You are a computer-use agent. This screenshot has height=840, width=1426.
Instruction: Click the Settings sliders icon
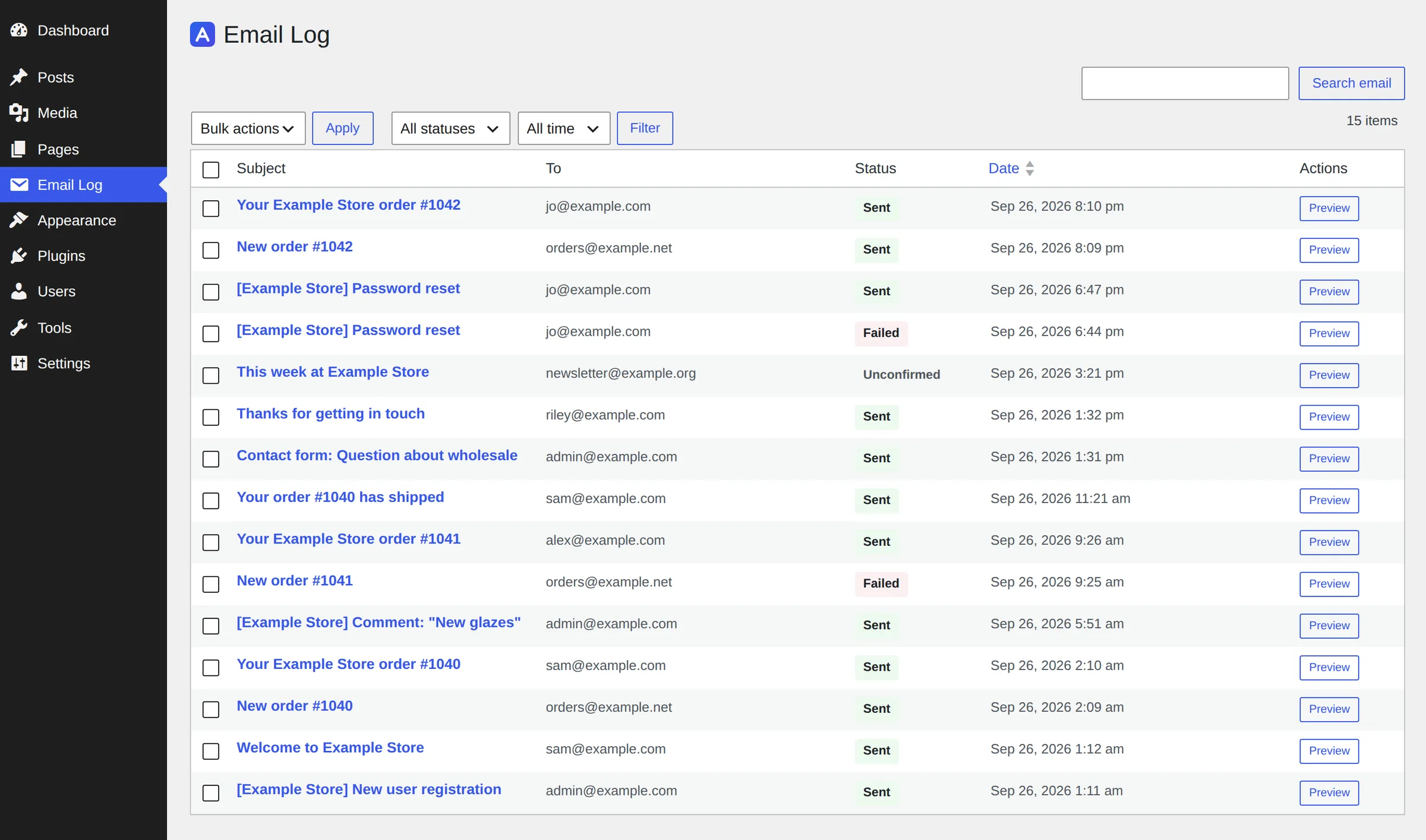pyautogui.click(x=19, y=364)
